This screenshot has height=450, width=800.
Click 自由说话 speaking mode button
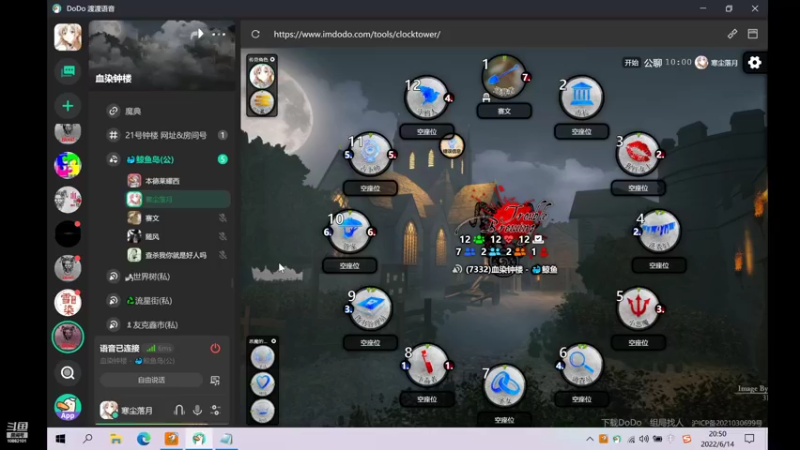(151, 380)
